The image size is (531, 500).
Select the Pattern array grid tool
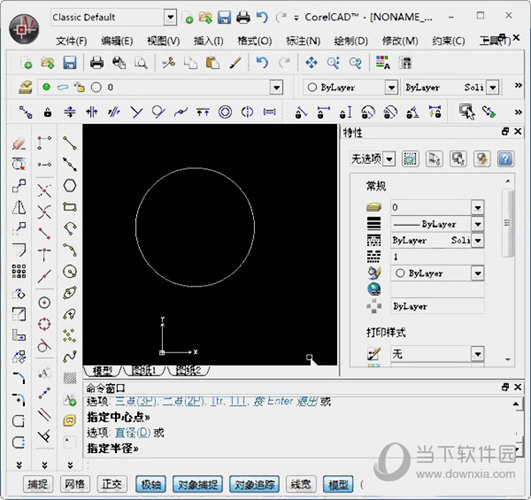[19, 271]
